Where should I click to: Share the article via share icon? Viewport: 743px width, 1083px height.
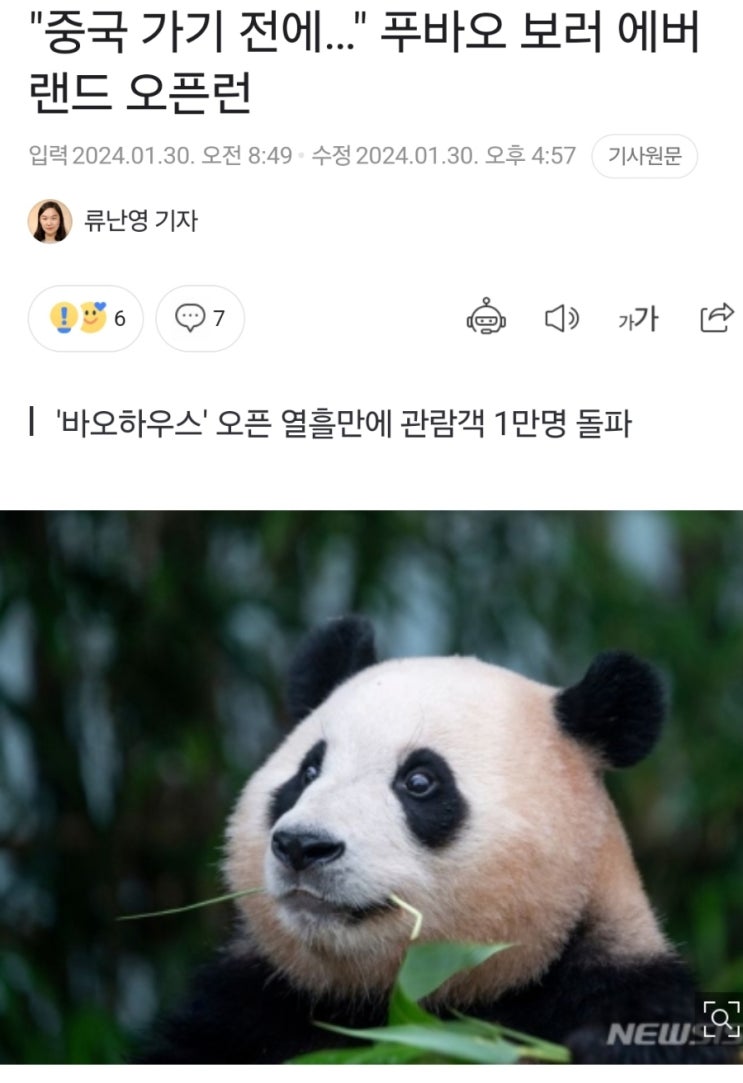pyautogui.click(x=715, y=318)
